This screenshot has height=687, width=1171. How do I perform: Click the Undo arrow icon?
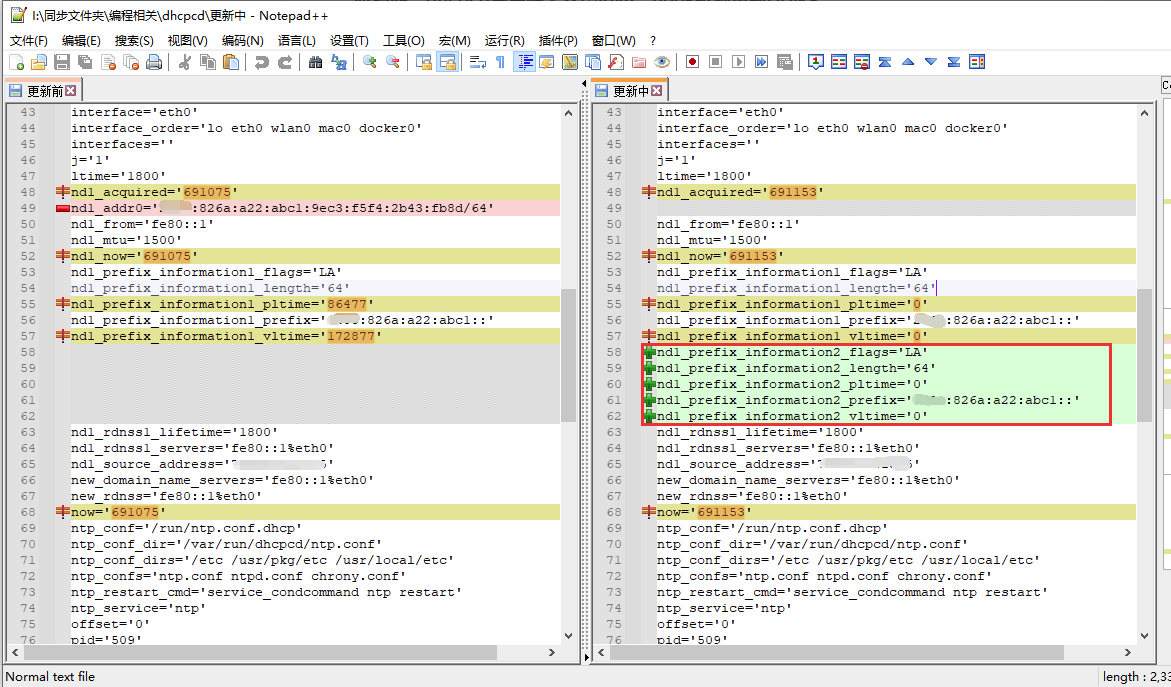(x=261, y=62)
